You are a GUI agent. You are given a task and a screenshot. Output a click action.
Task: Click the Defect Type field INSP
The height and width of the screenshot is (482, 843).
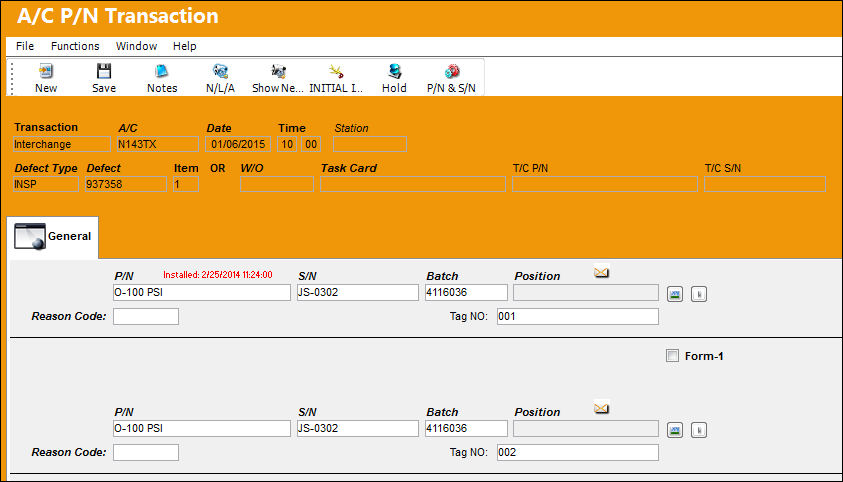(x=46, y=184)
